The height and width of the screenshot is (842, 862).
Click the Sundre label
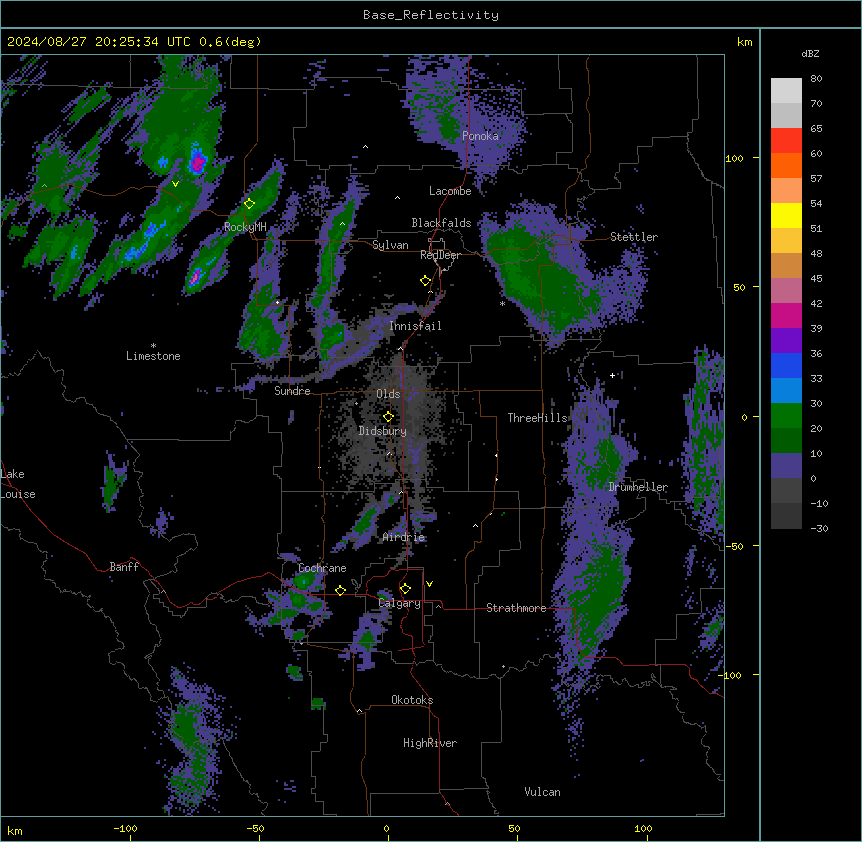pyautogui.click(x=292, y=391)
